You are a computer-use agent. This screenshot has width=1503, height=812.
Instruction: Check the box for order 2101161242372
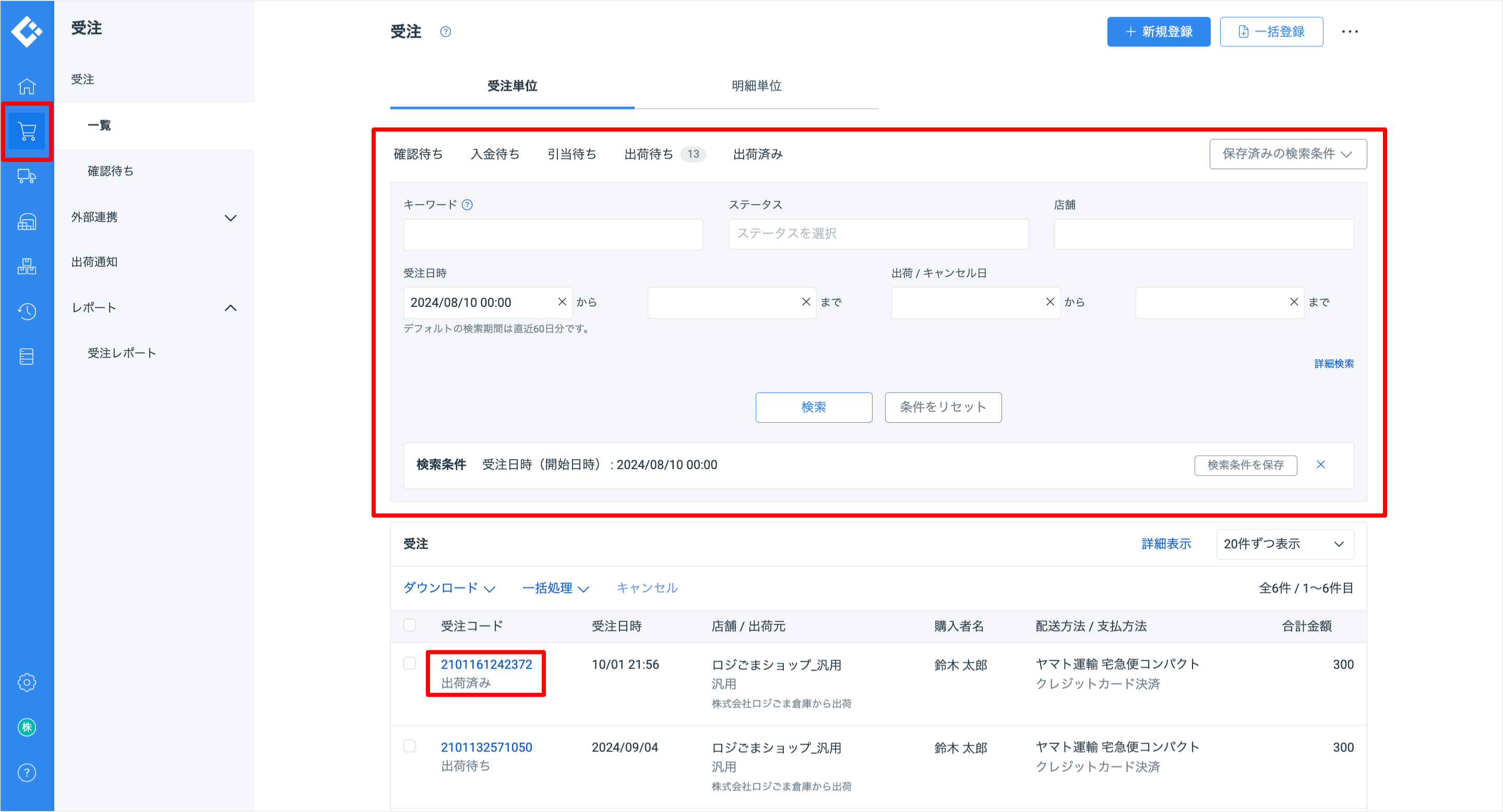[410, 664]
